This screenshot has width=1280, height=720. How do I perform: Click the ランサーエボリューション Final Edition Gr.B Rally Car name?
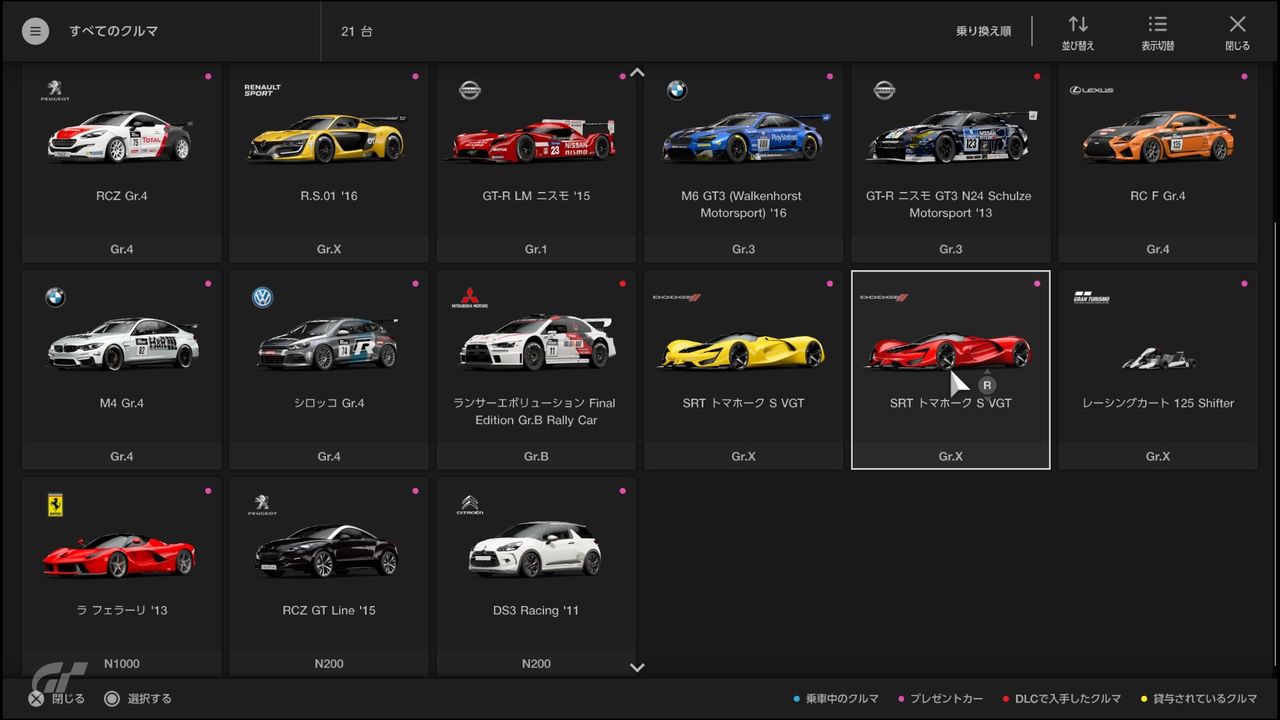point(535,412)
